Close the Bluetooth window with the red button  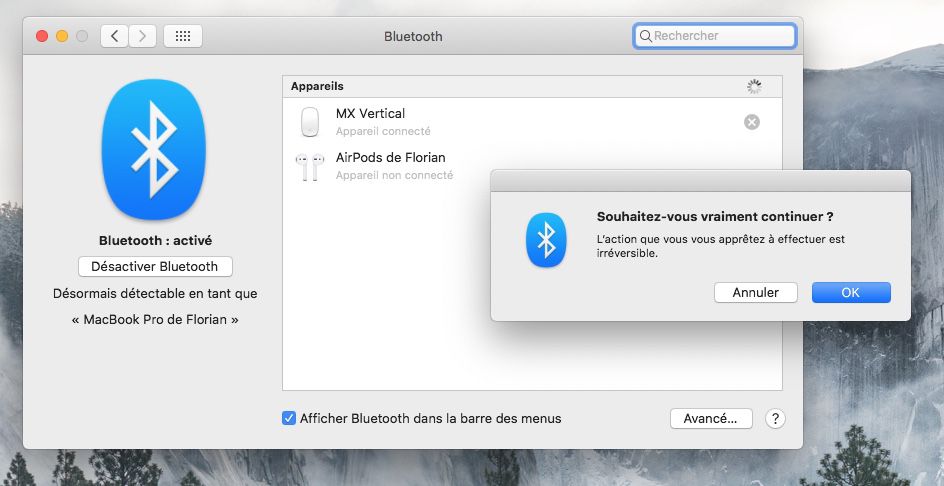click(x=42, y=36)
